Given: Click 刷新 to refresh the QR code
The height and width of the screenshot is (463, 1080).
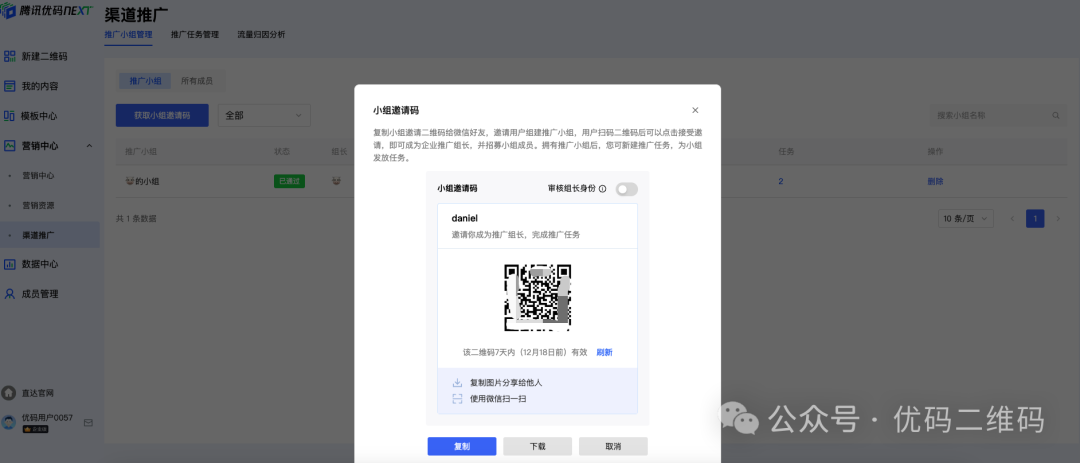Looking at the screenshot, I should pyautogui.click(x=604, y=352).
